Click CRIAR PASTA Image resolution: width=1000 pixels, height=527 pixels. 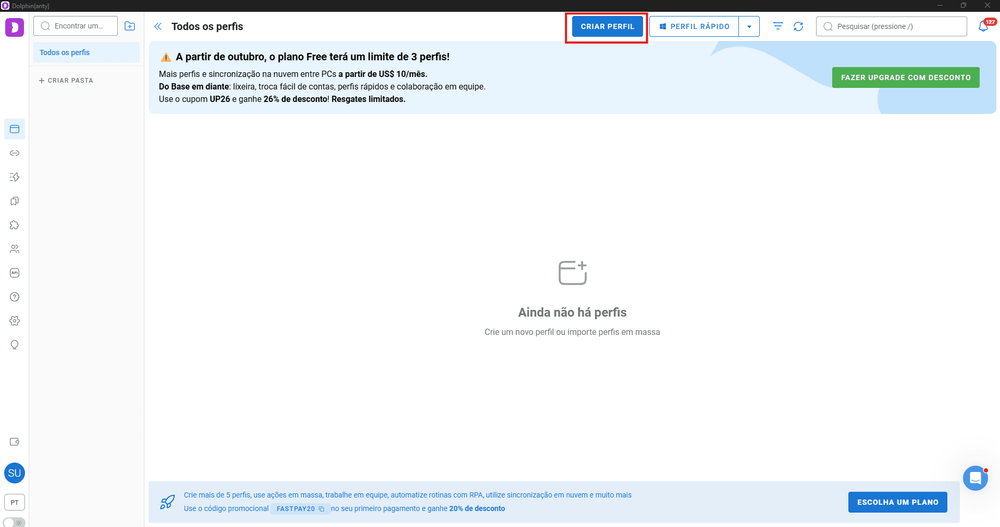[66, 80]
